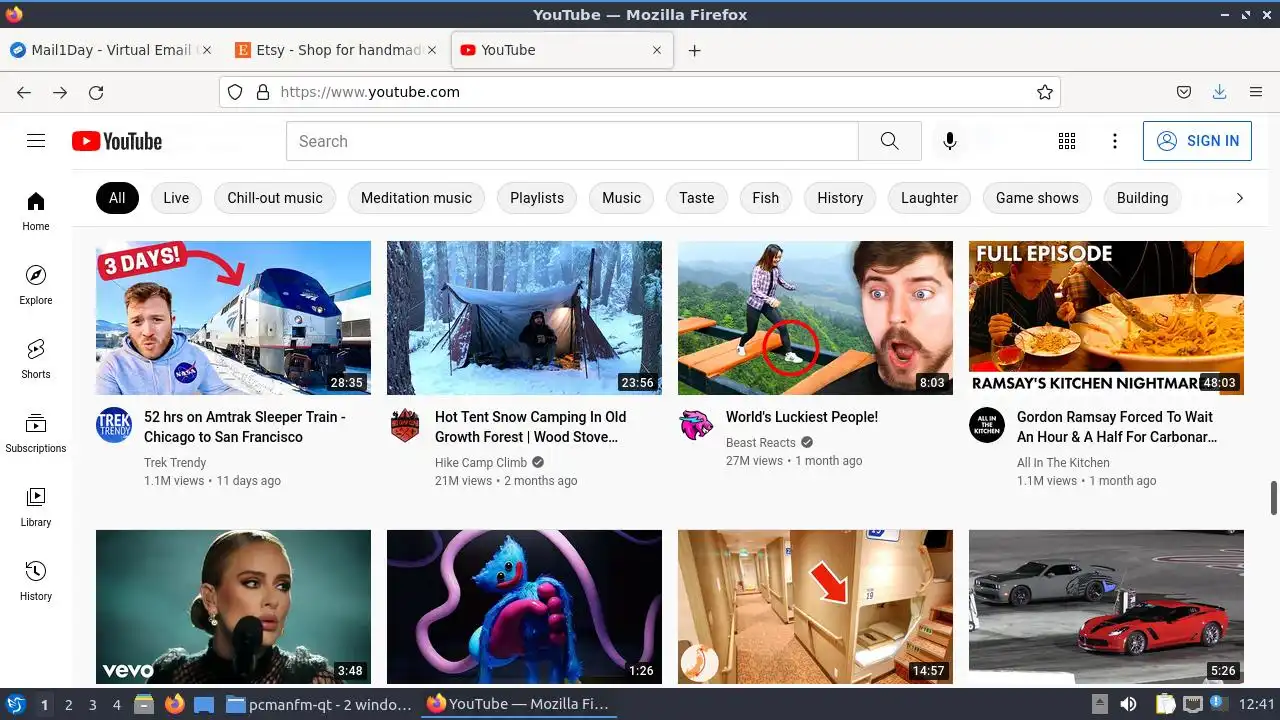
Task: Select the Chill-out music chip
Action: [275, 198]
